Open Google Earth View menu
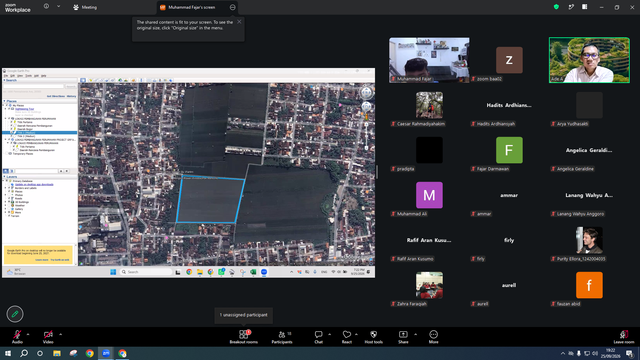The width and height of the screenshot is (640, 360). tap(20, 76)
